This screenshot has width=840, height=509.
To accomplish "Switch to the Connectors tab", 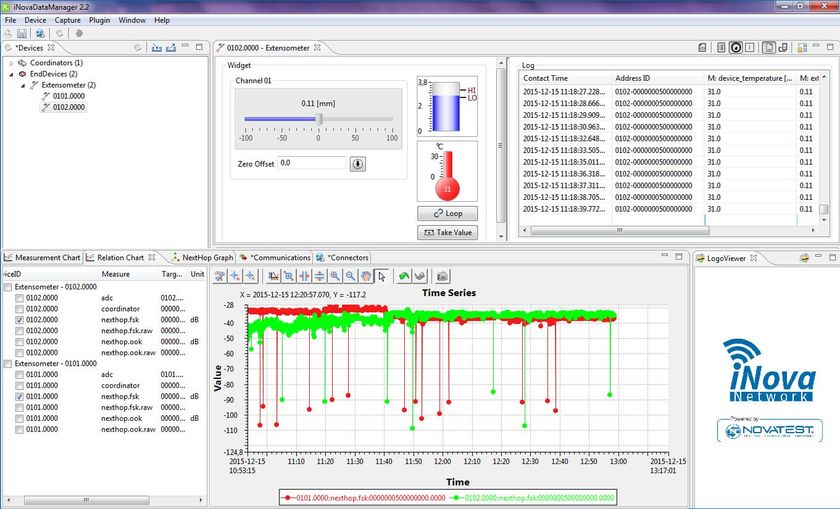I will coord(342,258).
